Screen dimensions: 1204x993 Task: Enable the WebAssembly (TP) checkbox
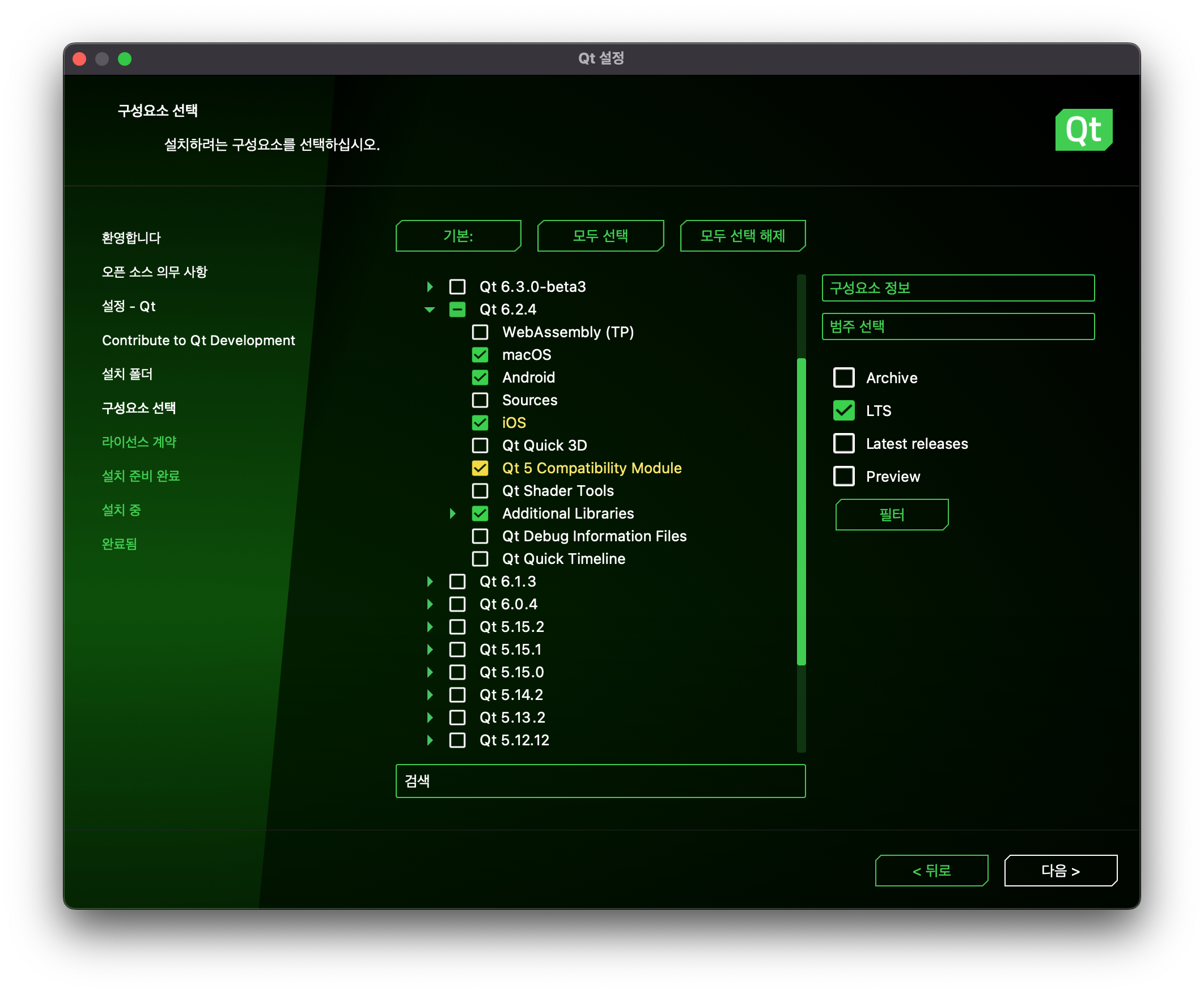(x=480, y=332)
